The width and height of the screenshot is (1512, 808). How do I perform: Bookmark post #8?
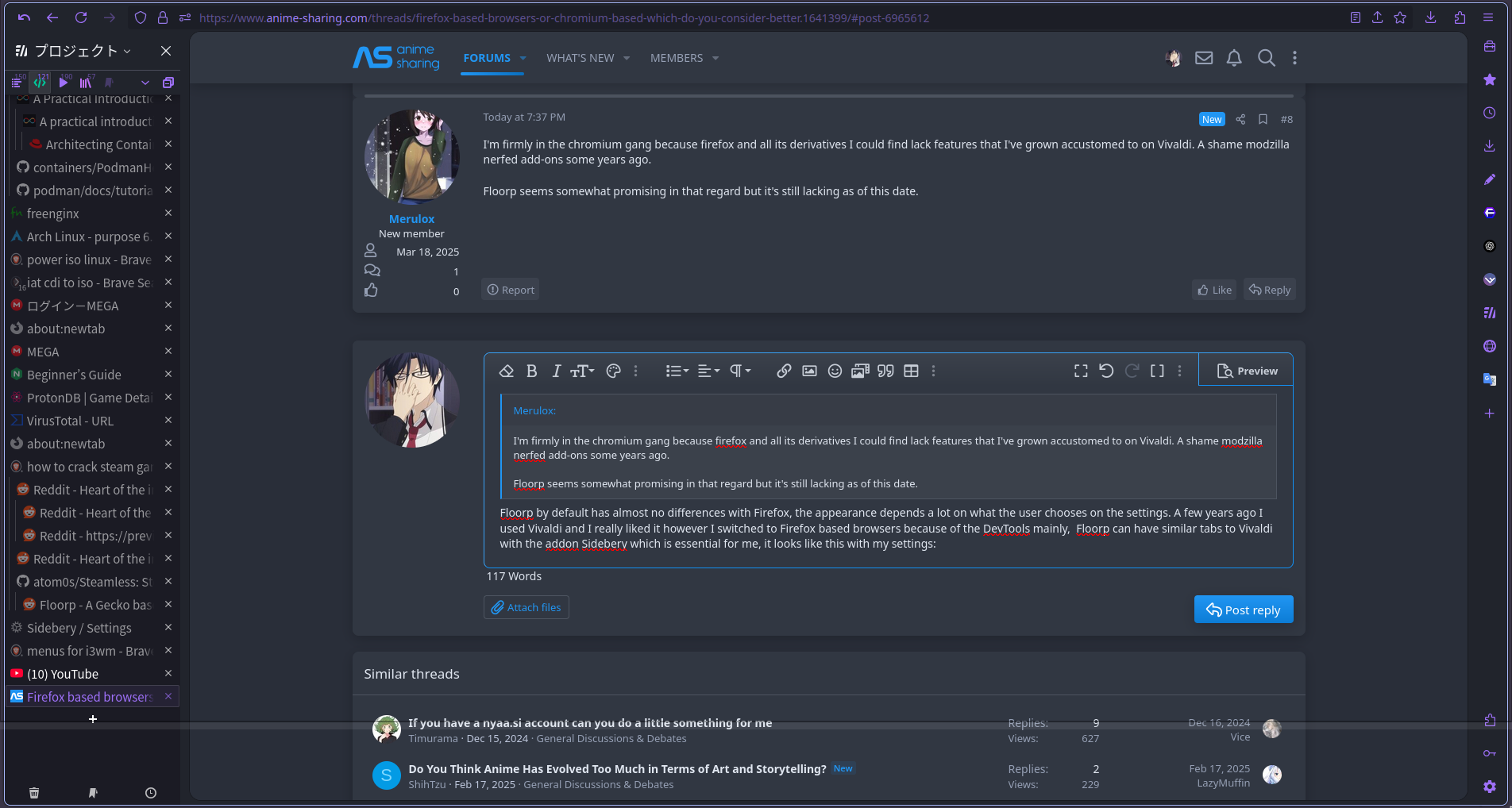click(1263, 119)
